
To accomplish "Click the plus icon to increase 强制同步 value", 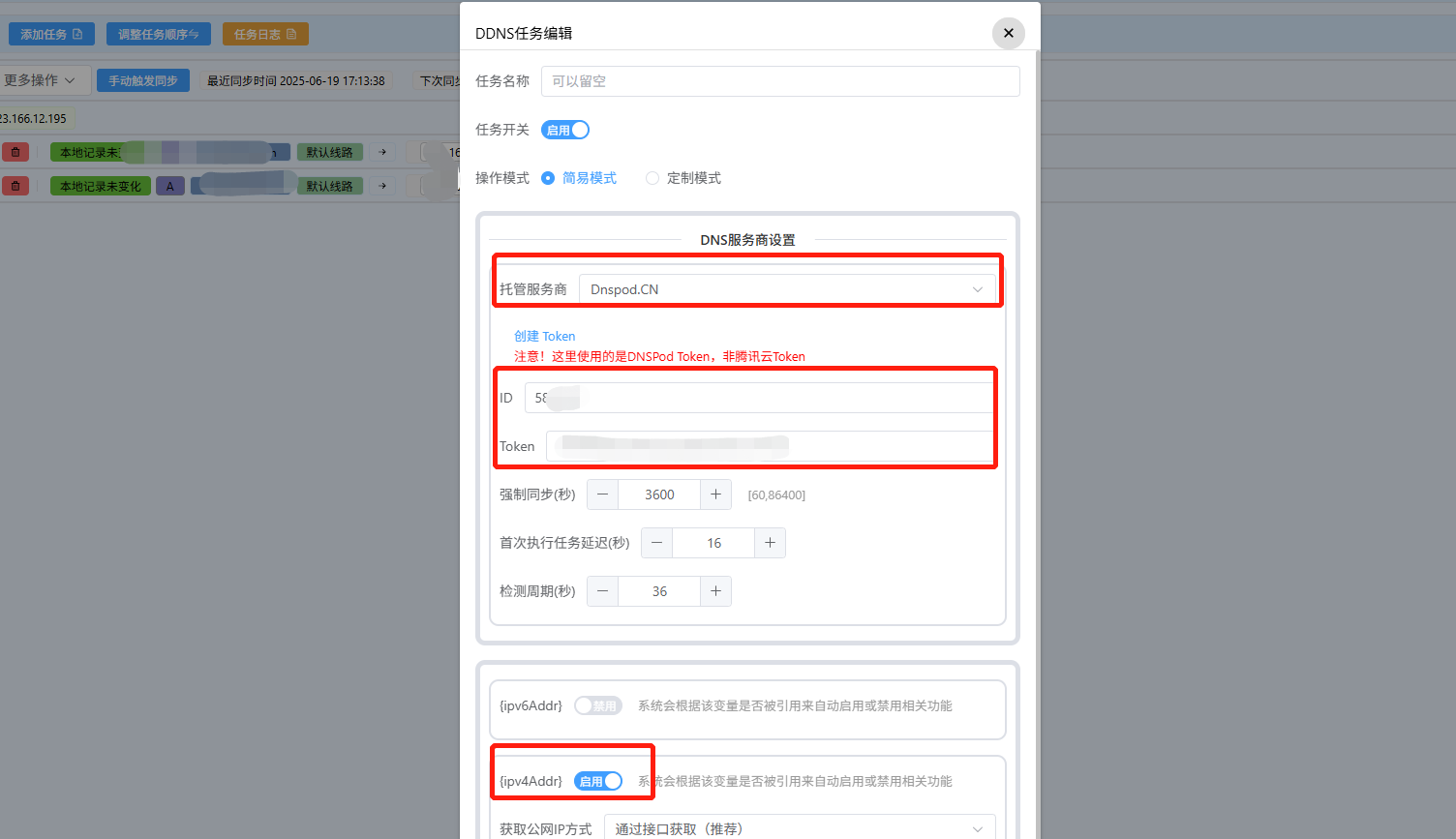I will [715, 494].
